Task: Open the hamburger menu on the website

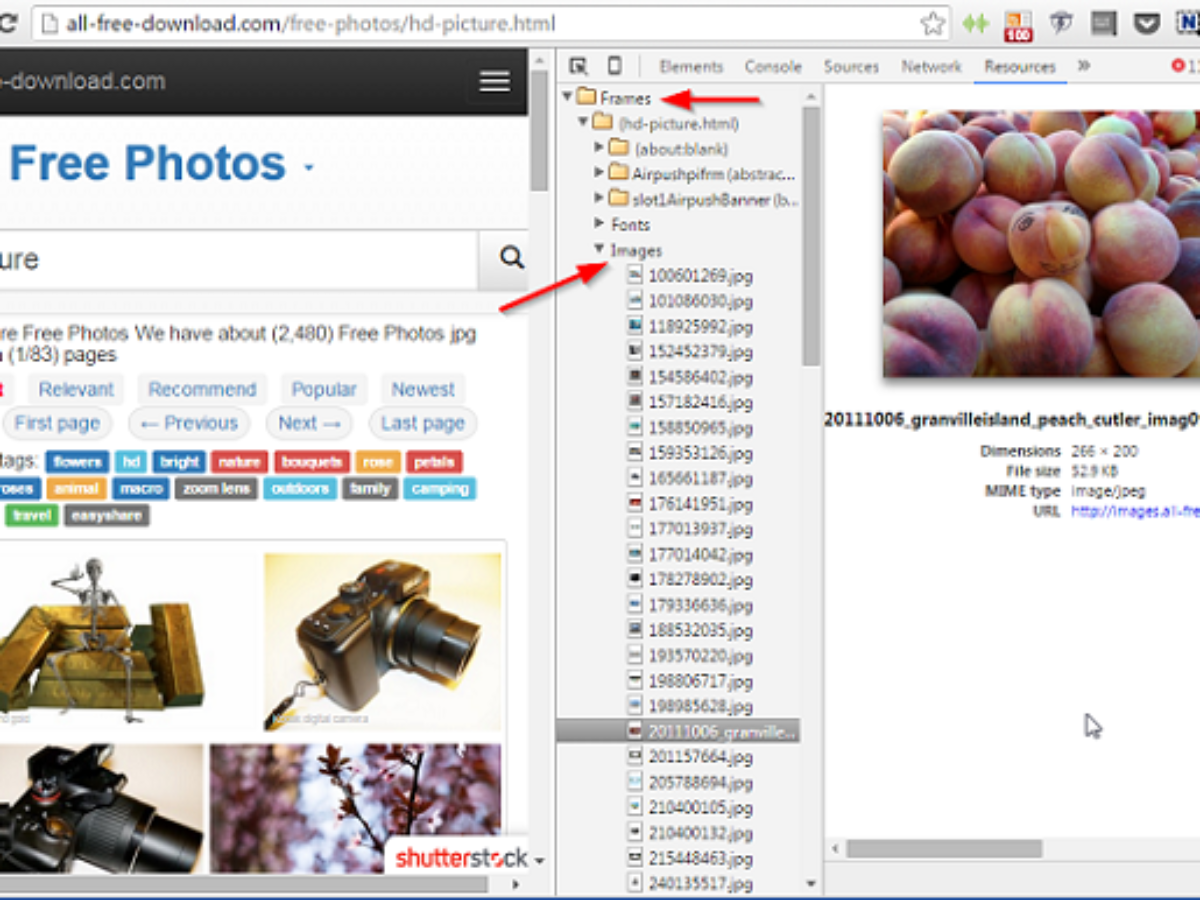Action: 495,81
